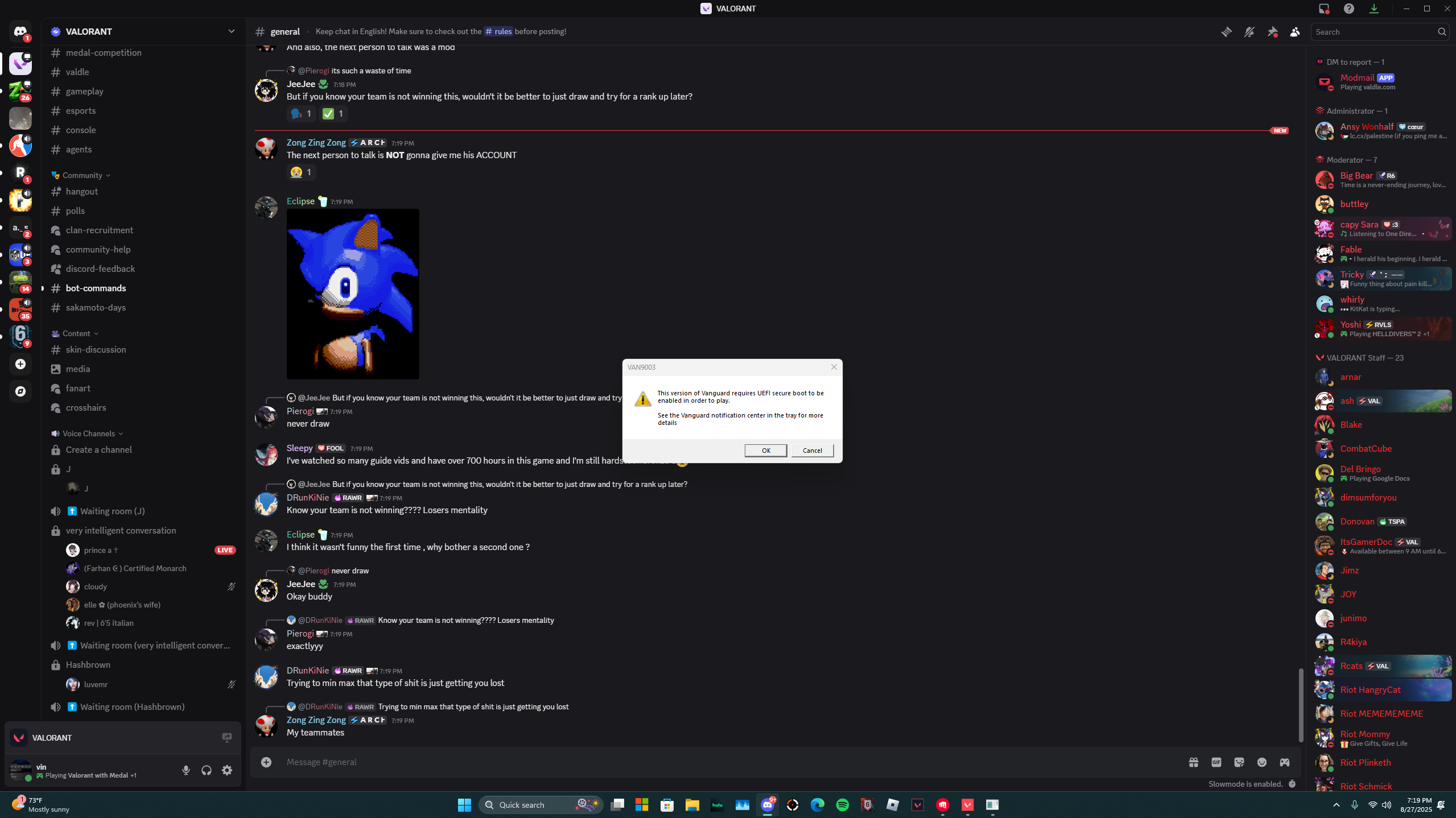
Task: Open the Threads icon in channel header
Action: tap(1226, 32)
